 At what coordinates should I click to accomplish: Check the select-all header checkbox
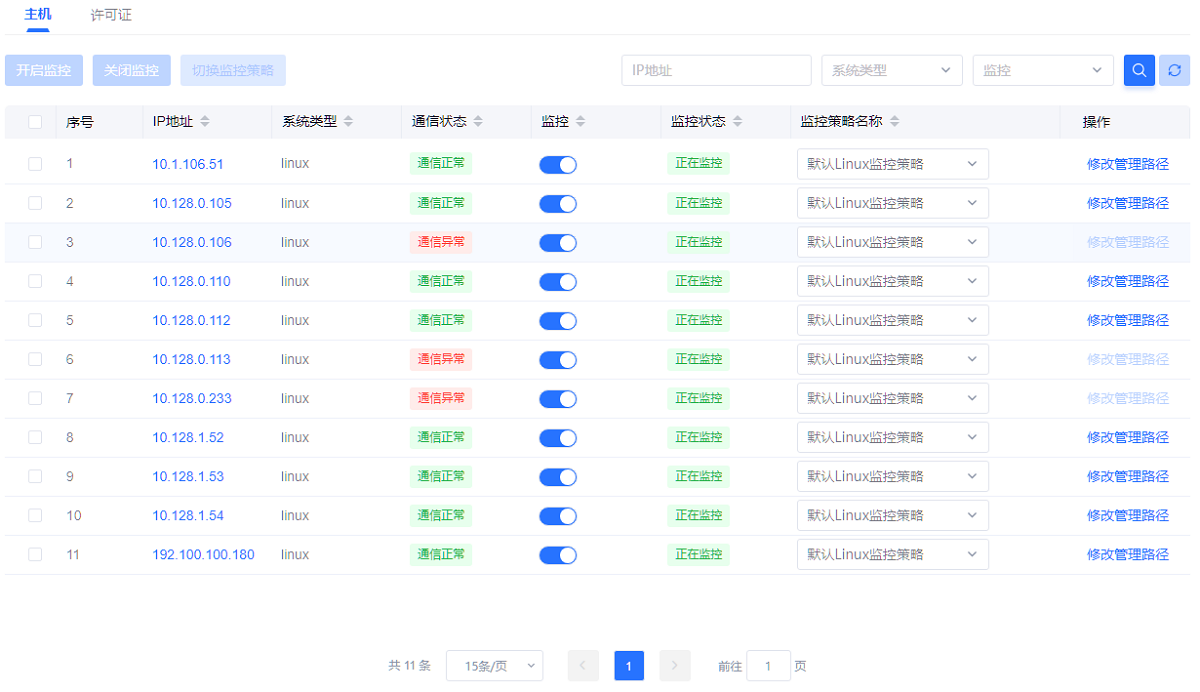coord(35,122)
